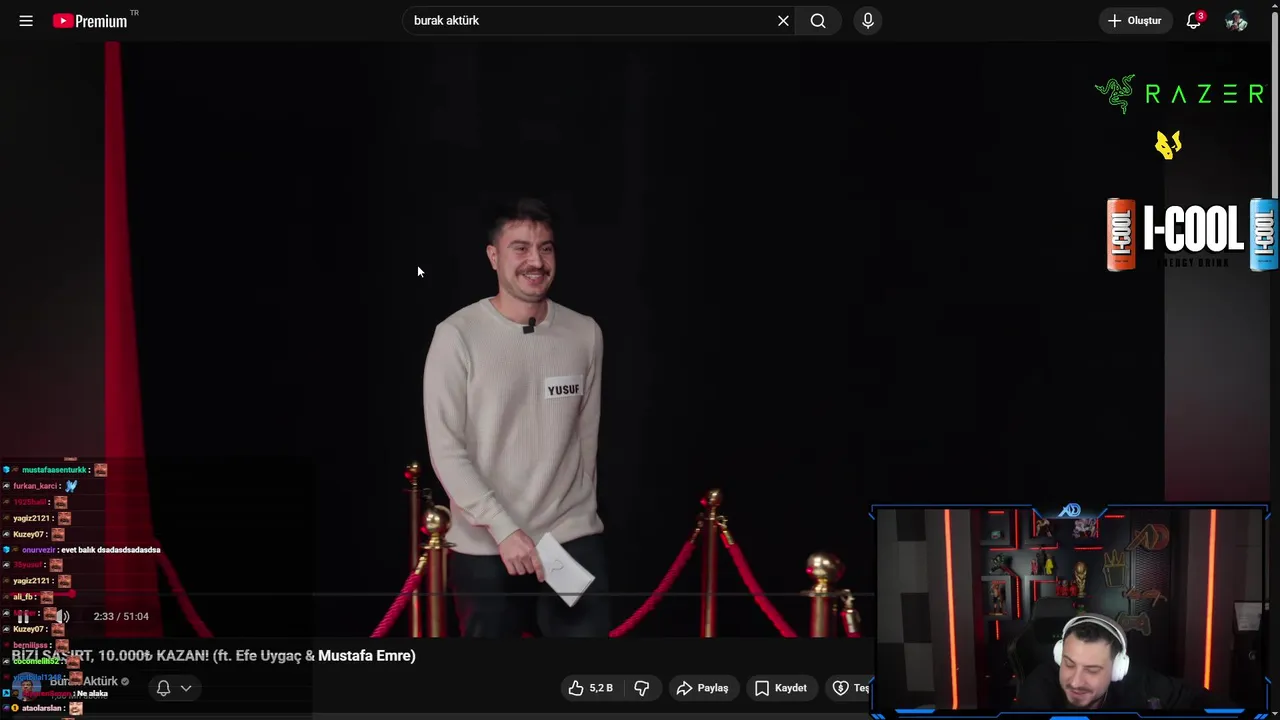Click the 2:33 / 51:04 time display
The image size is (1280, 720).
[120, 616]
